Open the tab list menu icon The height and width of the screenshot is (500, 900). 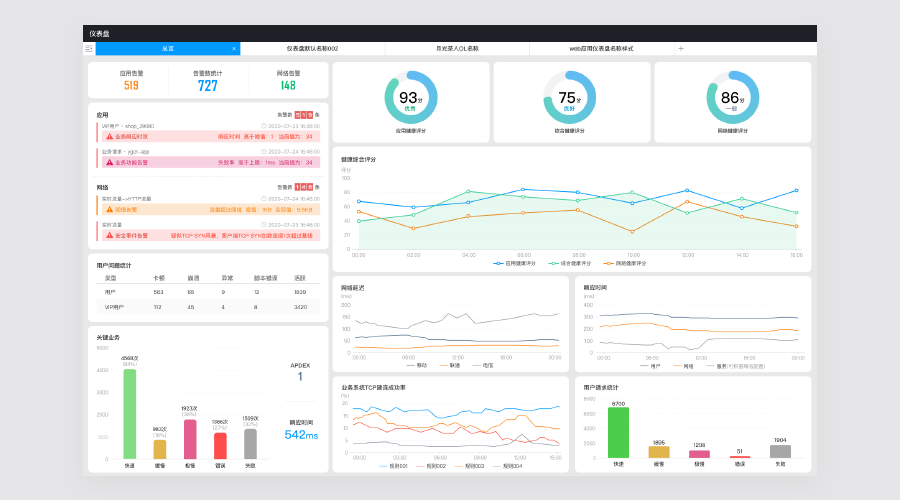tap(89, 48)
